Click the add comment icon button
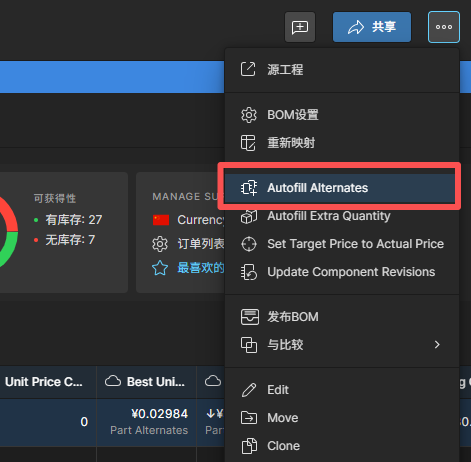The height and width of the screenshot is (462, 471). (300, 27)
